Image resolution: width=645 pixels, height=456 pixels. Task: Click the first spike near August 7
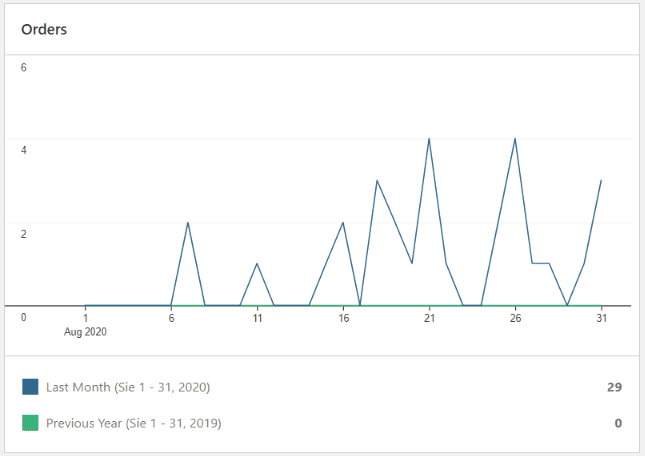point(188,222)
